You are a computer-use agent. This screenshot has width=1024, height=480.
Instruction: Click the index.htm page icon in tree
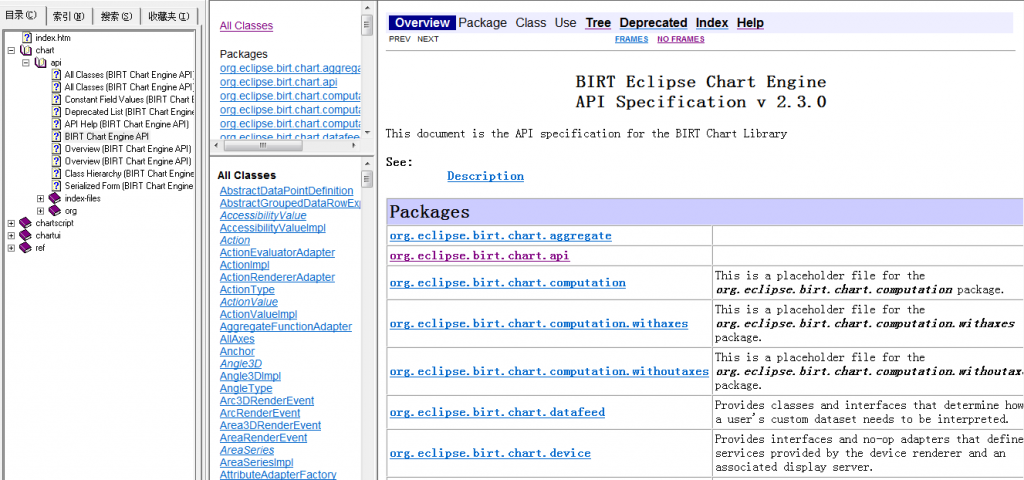coord(27,38)
